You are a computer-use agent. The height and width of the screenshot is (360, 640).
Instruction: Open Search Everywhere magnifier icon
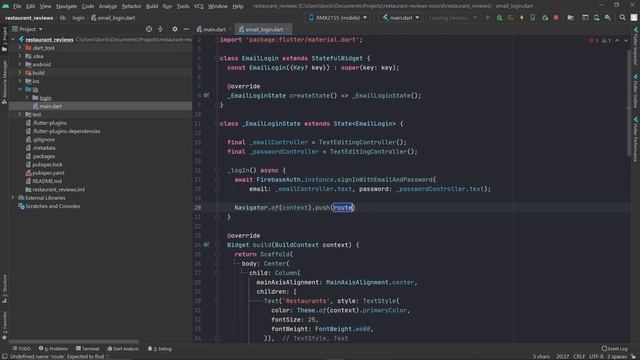point(622,18)
